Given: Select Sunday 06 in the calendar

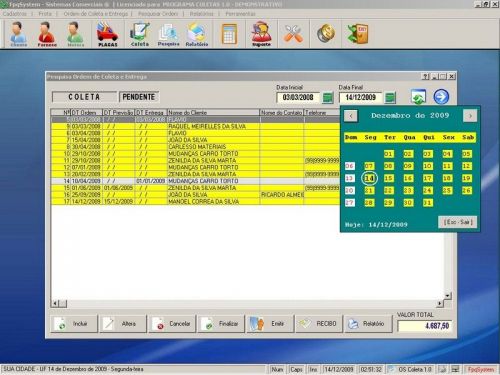Looking at the screenshot, I should 349,166.
